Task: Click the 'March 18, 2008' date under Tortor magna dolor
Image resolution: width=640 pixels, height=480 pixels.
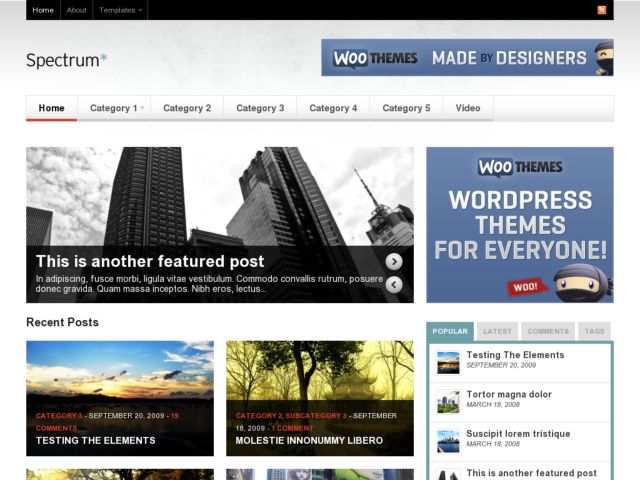Action: pyautogui.click(x=493, y=405)
